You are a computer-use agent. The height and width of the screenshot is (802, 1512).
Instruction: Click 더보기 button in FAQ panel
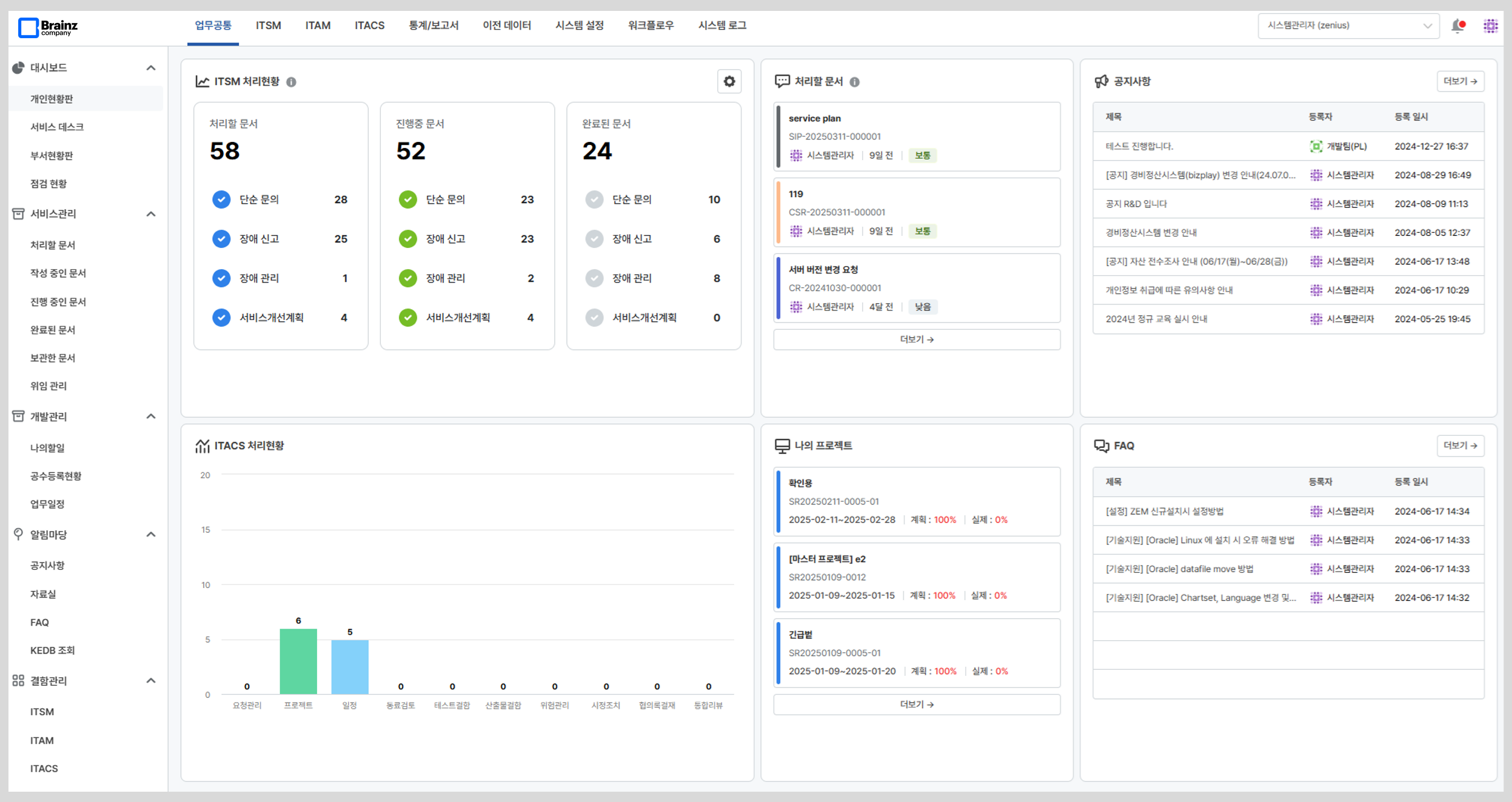[x=1460, y=446]
